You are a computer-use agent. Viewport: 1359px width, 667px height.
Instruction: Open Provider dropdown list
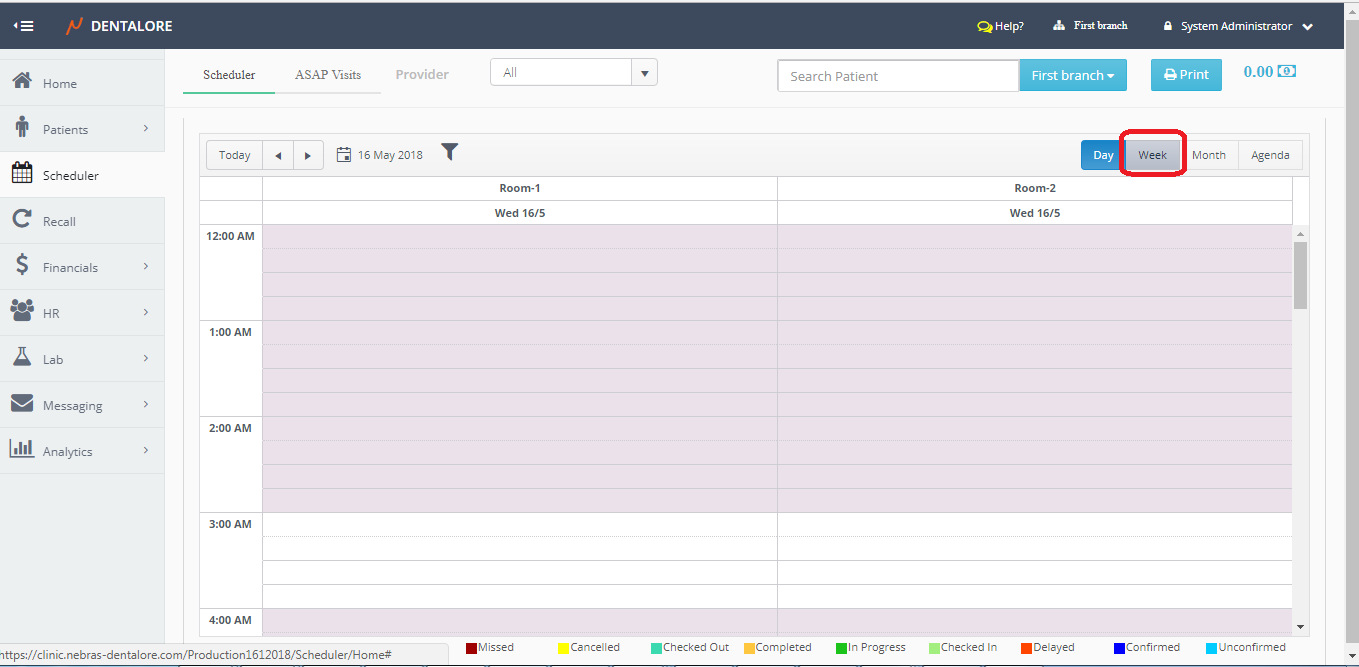pos(644,73)
